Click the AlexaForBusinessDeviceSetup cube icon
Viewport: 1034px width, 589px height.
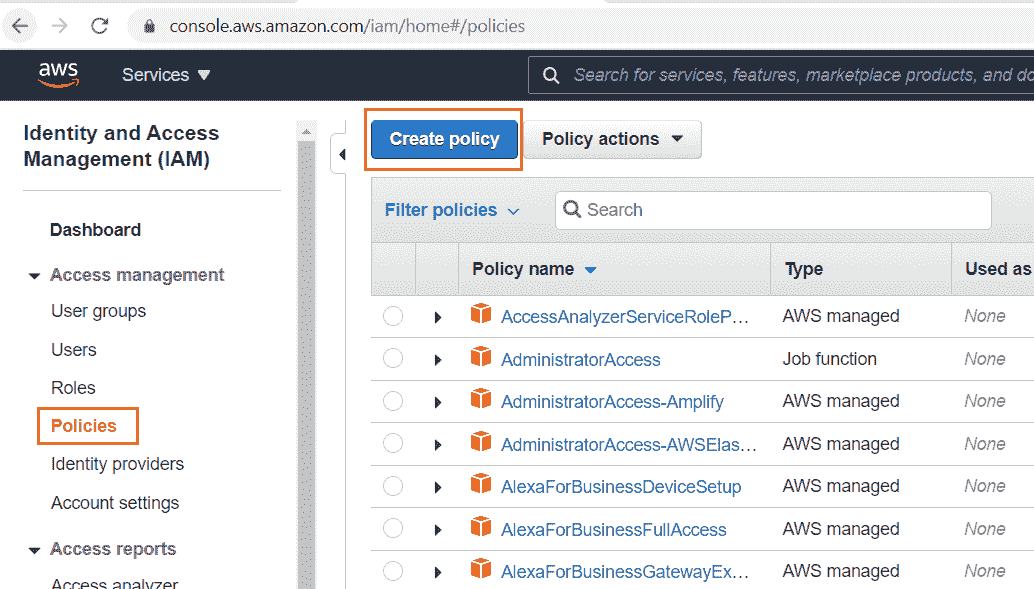pyautogui.click(x=481, y=484)
